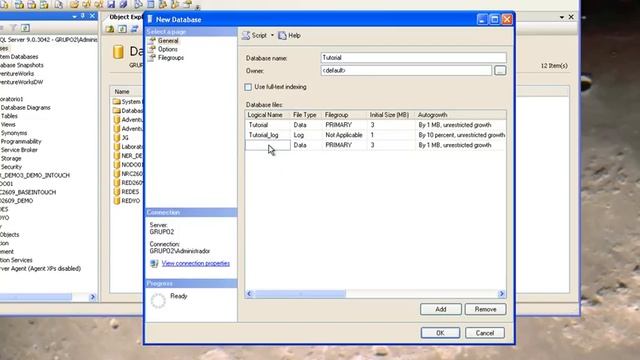Select Programmability node in Object Explorer tree
This screenshot has height=360, width=640.
coord(21,141)
